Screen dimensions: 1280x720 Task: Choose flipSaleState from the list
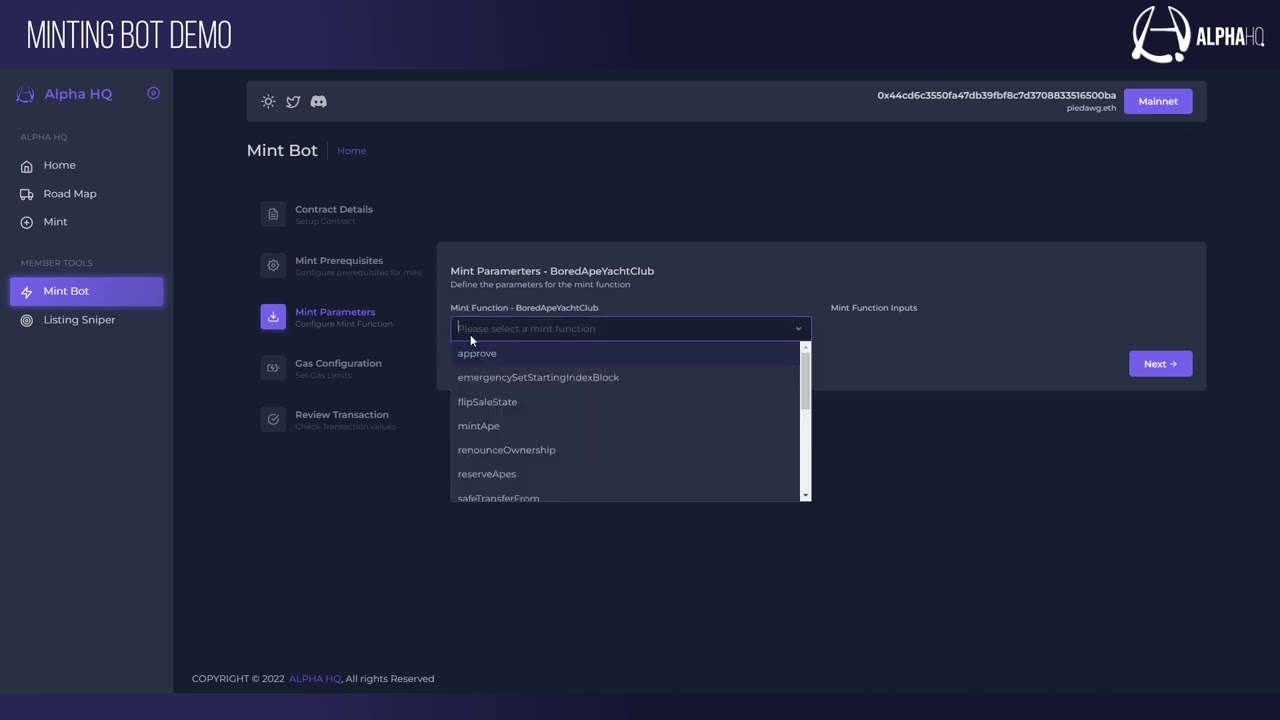[x=625, y=402]
